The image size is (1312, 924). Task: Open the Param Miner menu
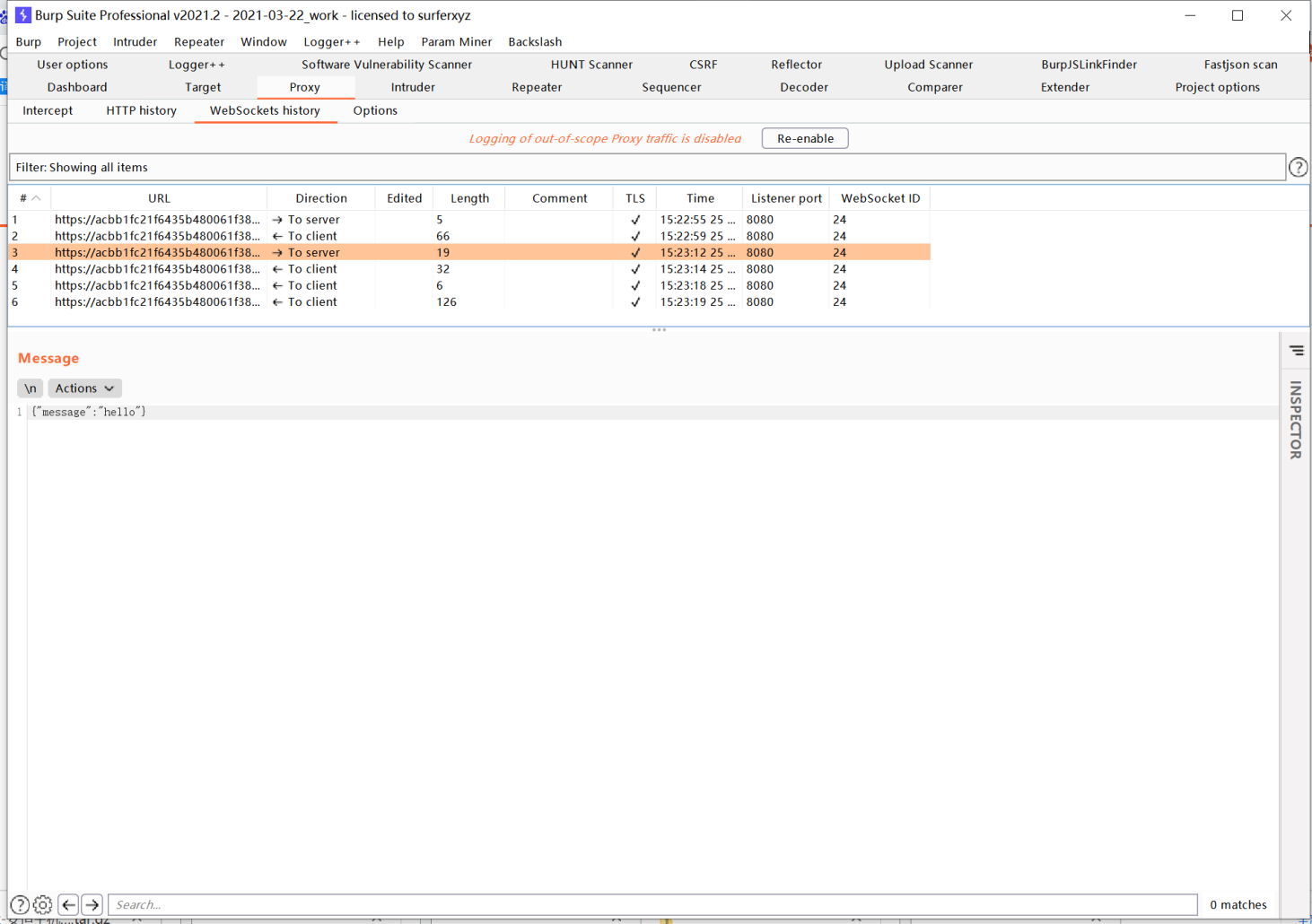pos(457,41)
